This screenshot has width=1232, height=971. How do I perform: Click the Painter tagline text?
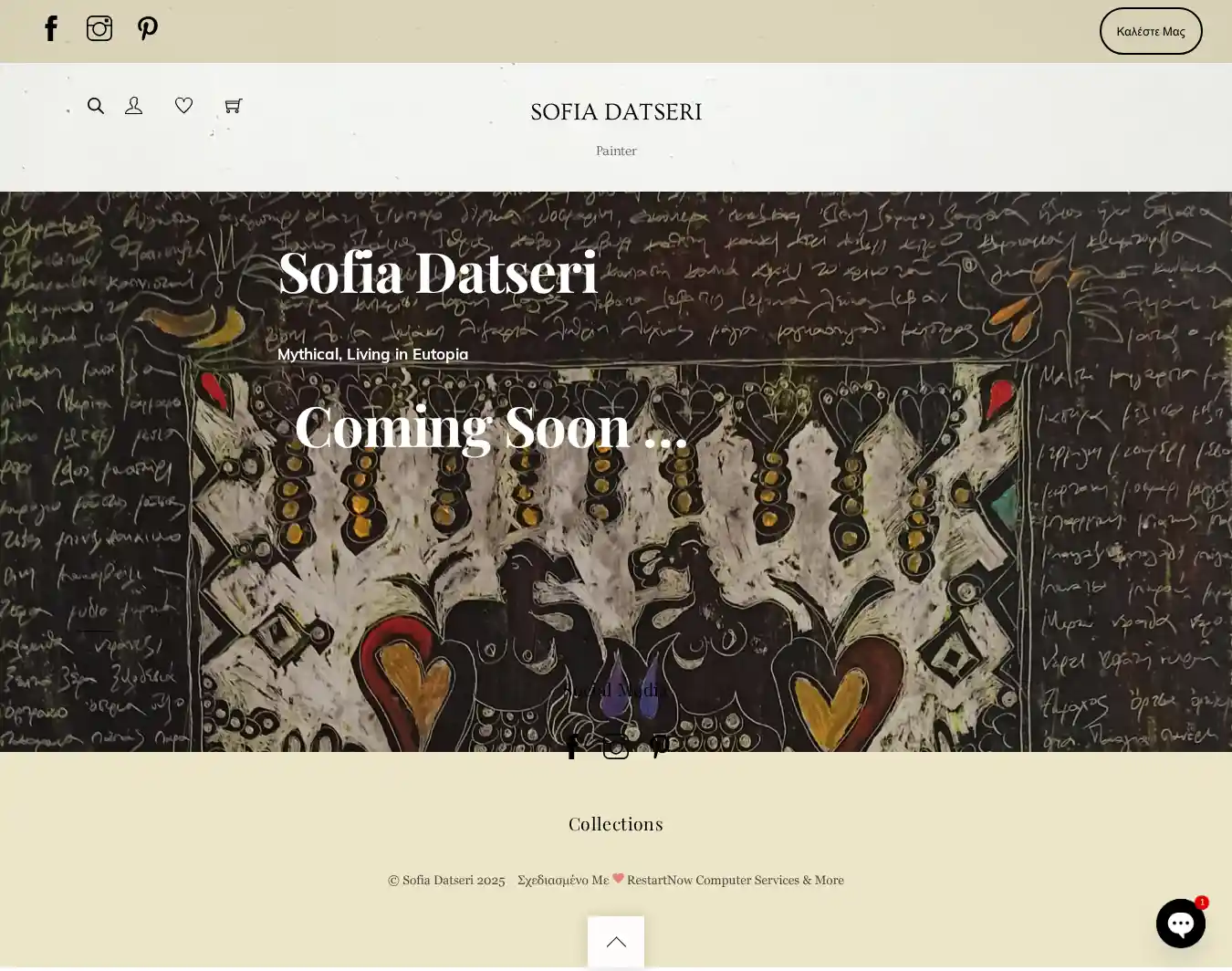pyautogui.click(x=616, y=151)
